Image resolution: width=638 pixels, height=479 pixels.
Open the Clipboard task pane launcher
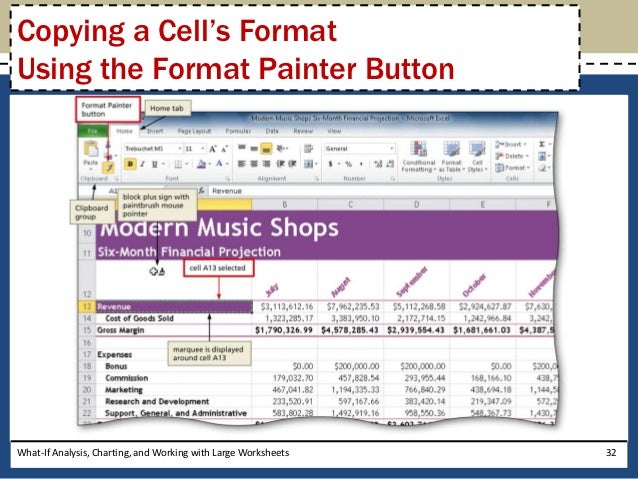tap(116, 179)
